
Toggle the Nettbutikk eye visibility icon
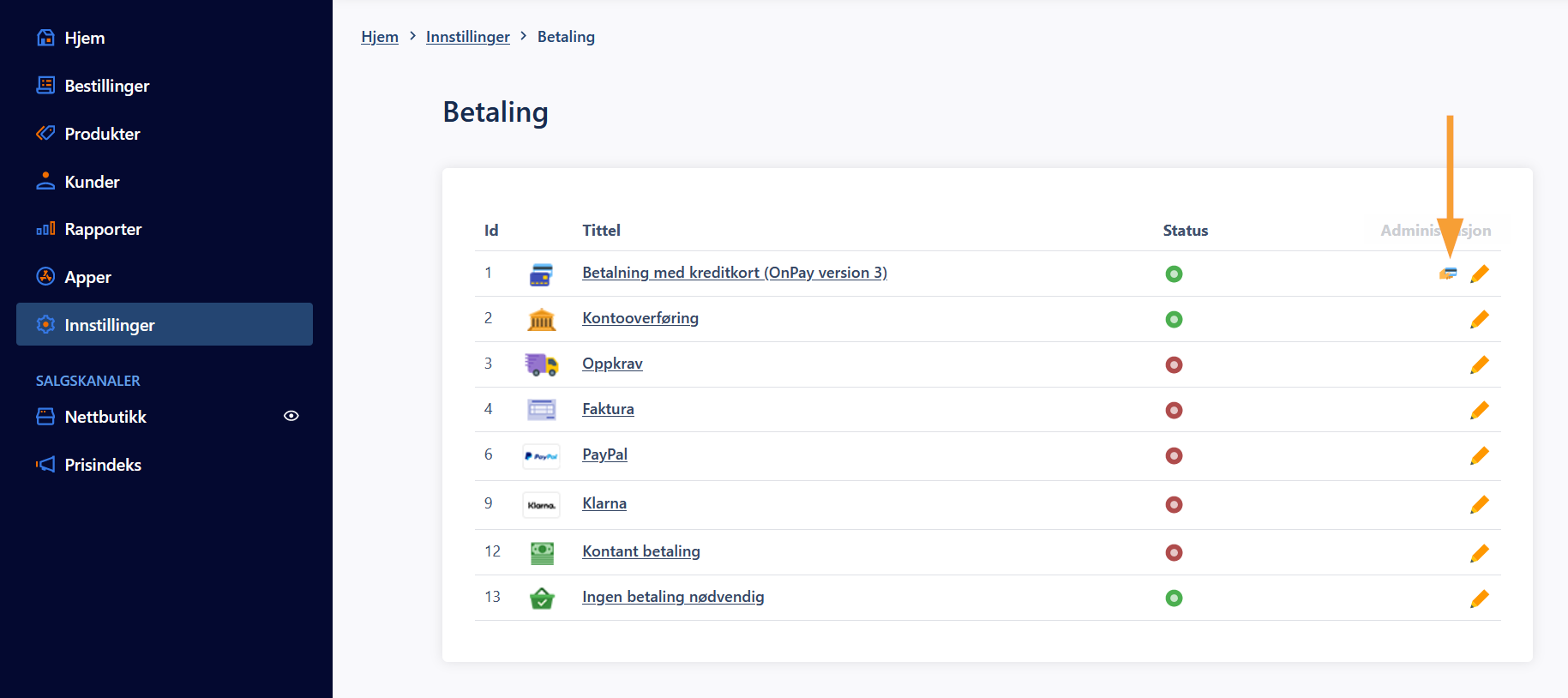[x=291, y=416]
